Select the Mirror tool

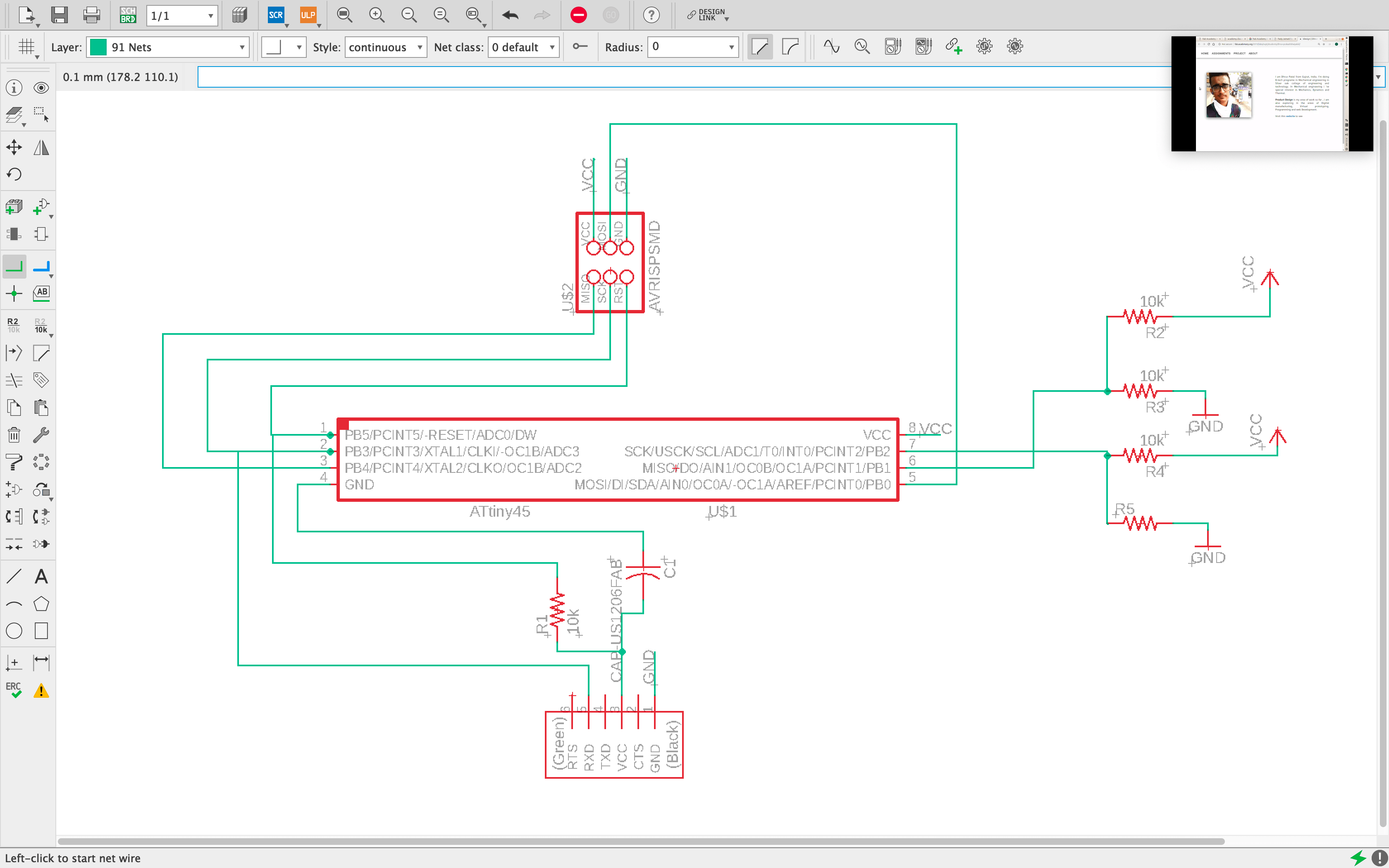40,147
